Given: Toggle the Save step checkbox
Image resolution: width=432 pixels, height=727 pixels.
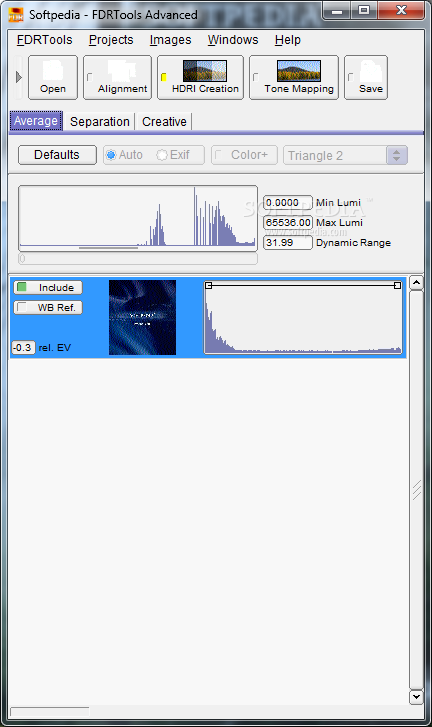Looking at the screenshot, I should (x=350, y=77).
